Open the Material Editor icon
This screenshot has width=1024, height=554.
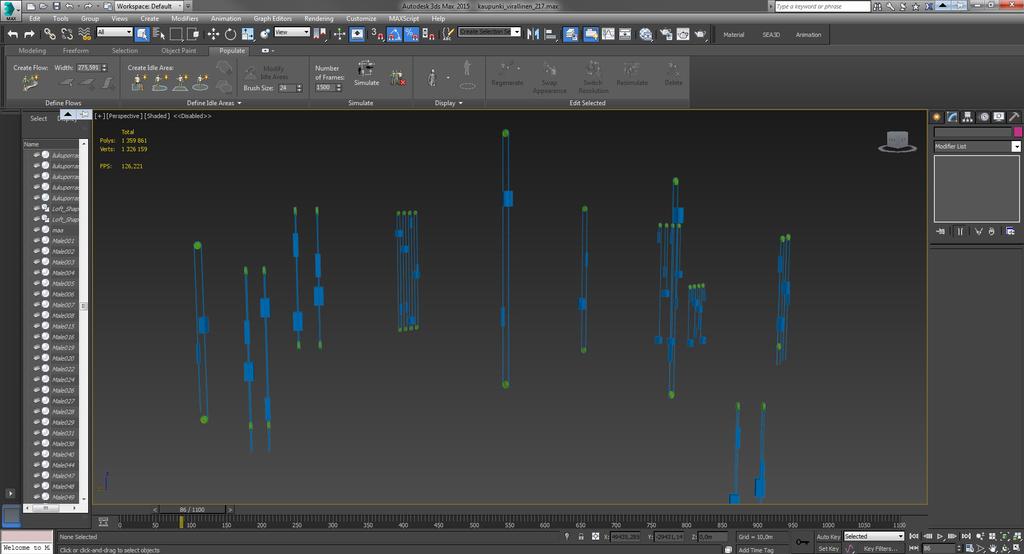coord(645,34)
